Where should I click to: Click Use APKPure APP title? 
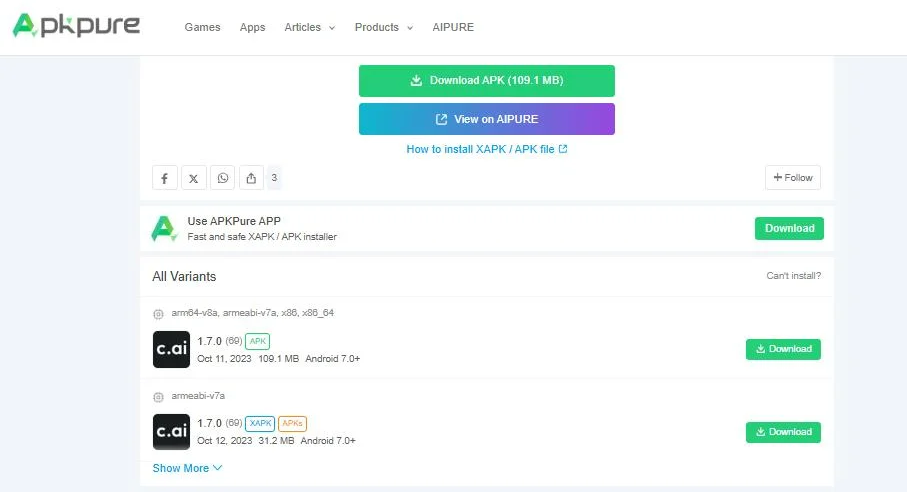tap(234, 221)
